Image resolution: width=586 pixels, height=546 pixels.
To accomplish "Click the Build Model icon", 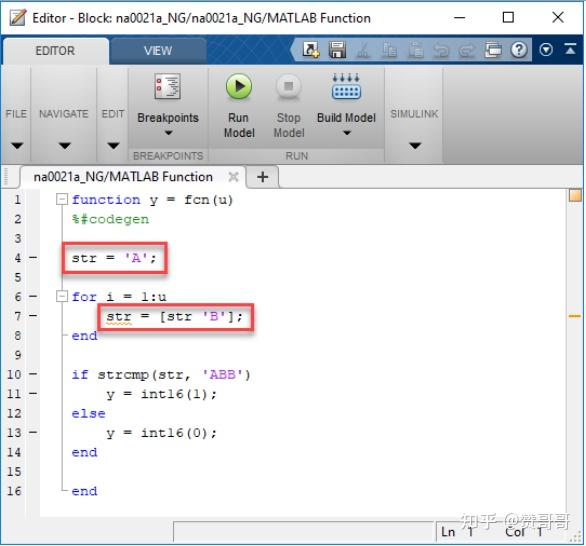I will [x=346, y=86].
